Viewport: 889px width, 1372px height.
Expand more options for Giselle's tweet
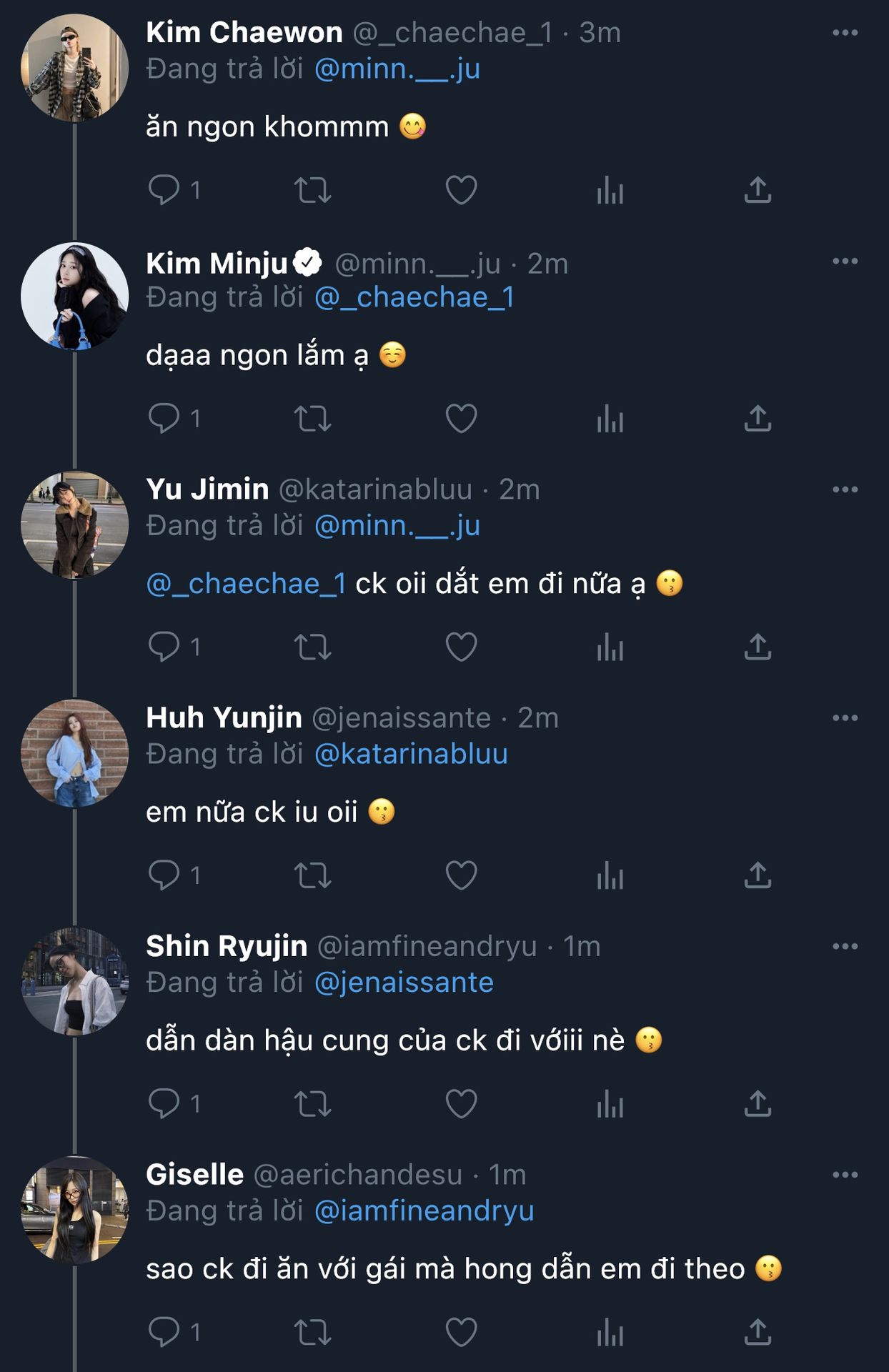[845, 1175]
